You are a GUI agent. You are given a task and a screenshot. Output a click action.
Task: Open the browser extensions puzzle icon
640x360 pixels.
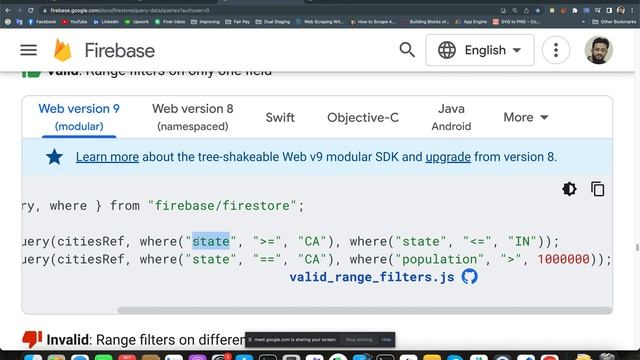pos(575,11)
